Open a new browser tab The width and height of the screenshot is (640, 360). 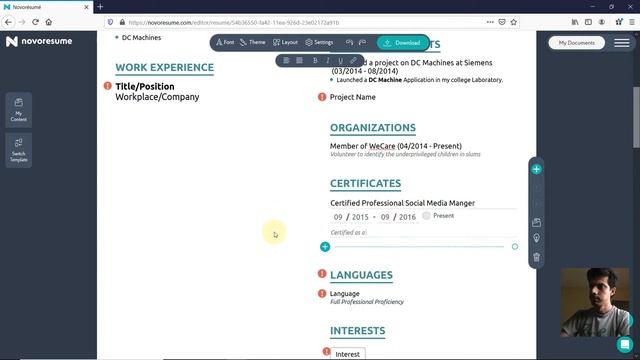[100, 7]
